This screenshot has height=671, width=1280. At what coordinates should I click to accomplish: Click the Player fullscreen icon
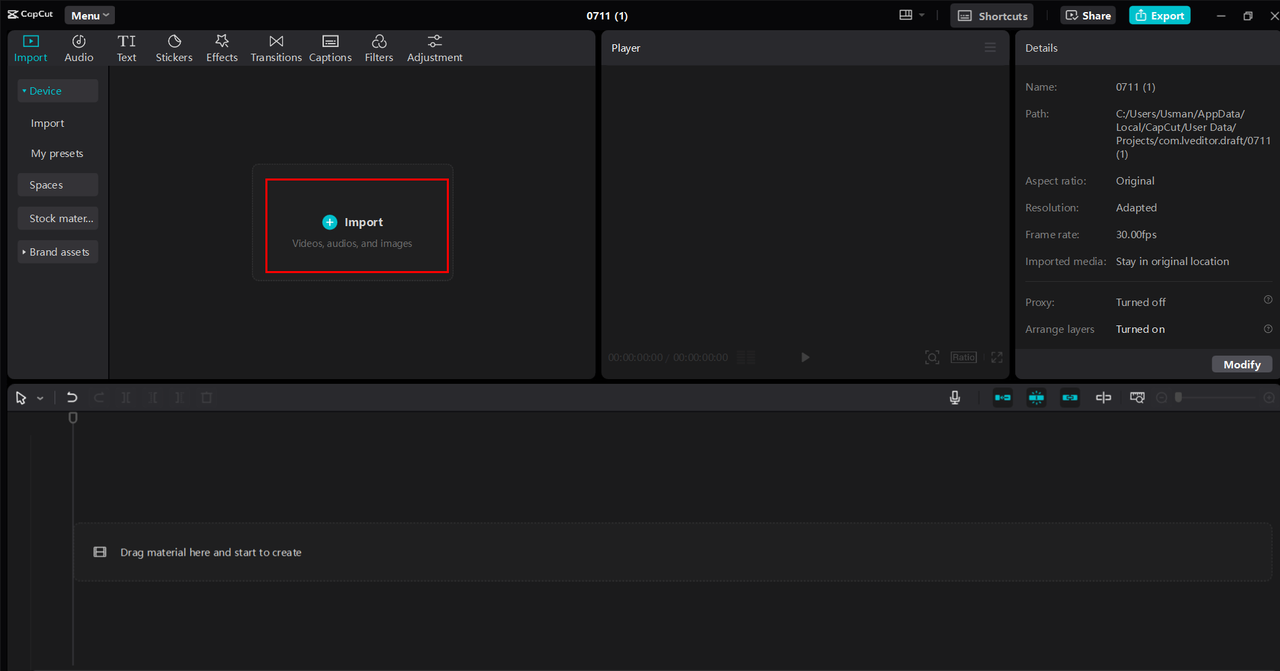[997, 357]
